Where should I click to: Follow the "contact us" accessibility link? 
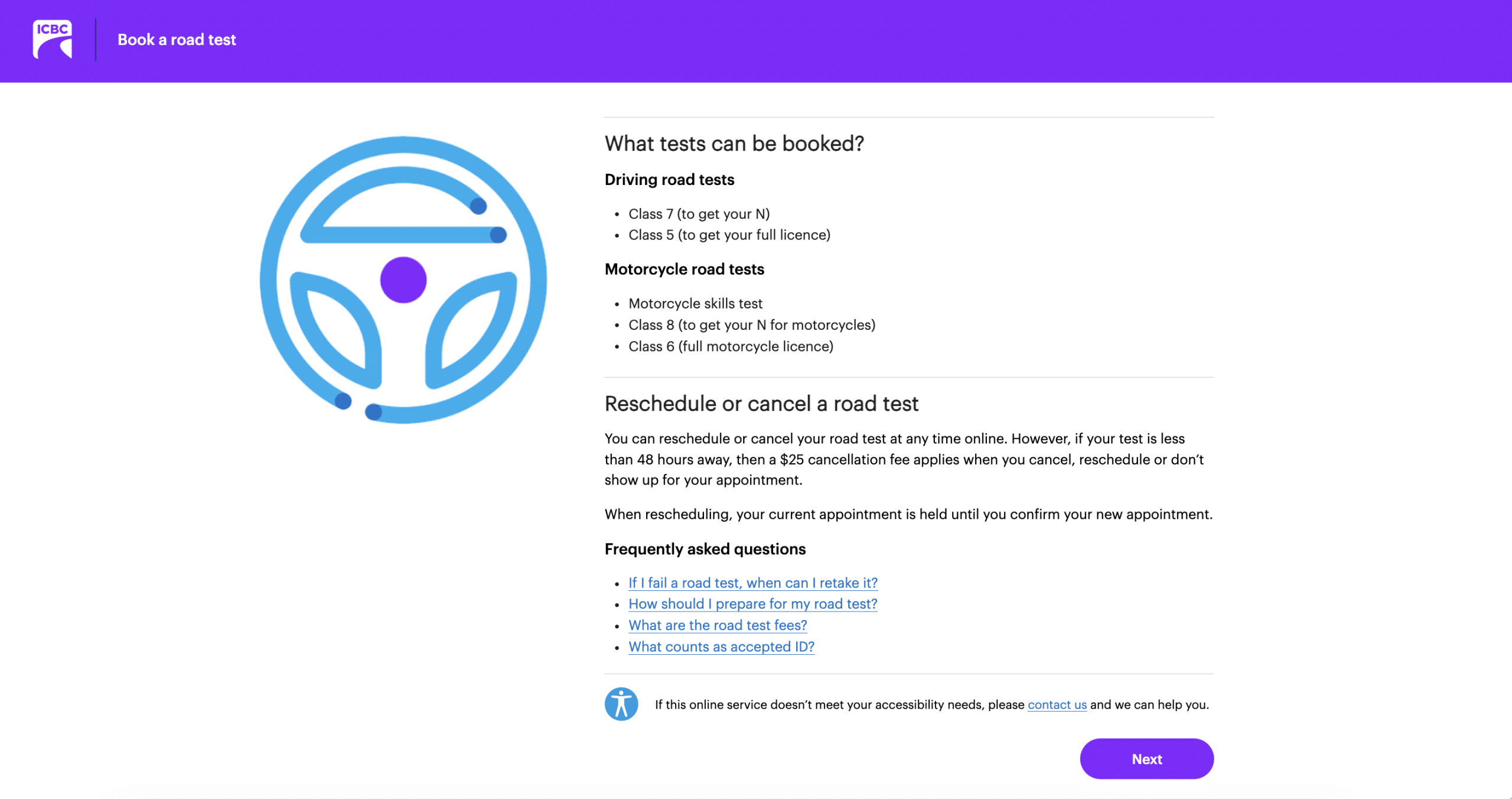[1057, 704]
